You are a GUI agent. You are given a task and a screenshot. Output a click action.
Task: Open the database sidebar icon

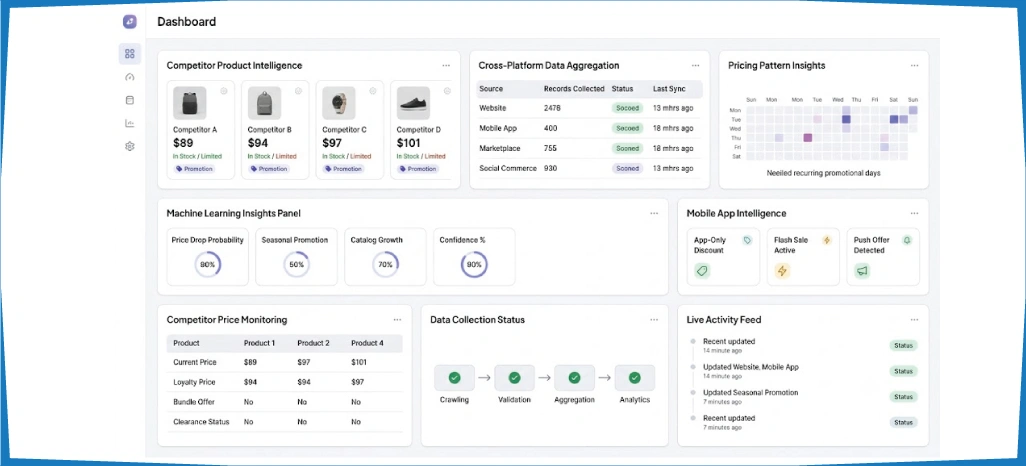click(130, 100)
